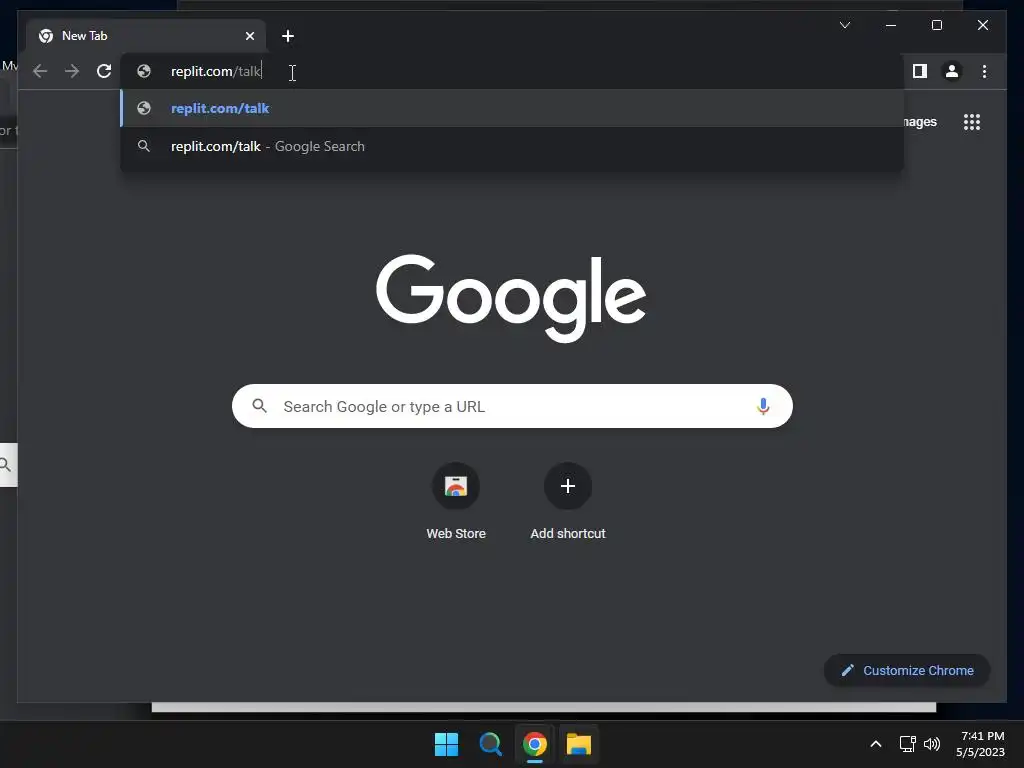This screenshot has height=768, width=1024.
Task: Toggle the Chrome side panel
Action: click(920, 71)
